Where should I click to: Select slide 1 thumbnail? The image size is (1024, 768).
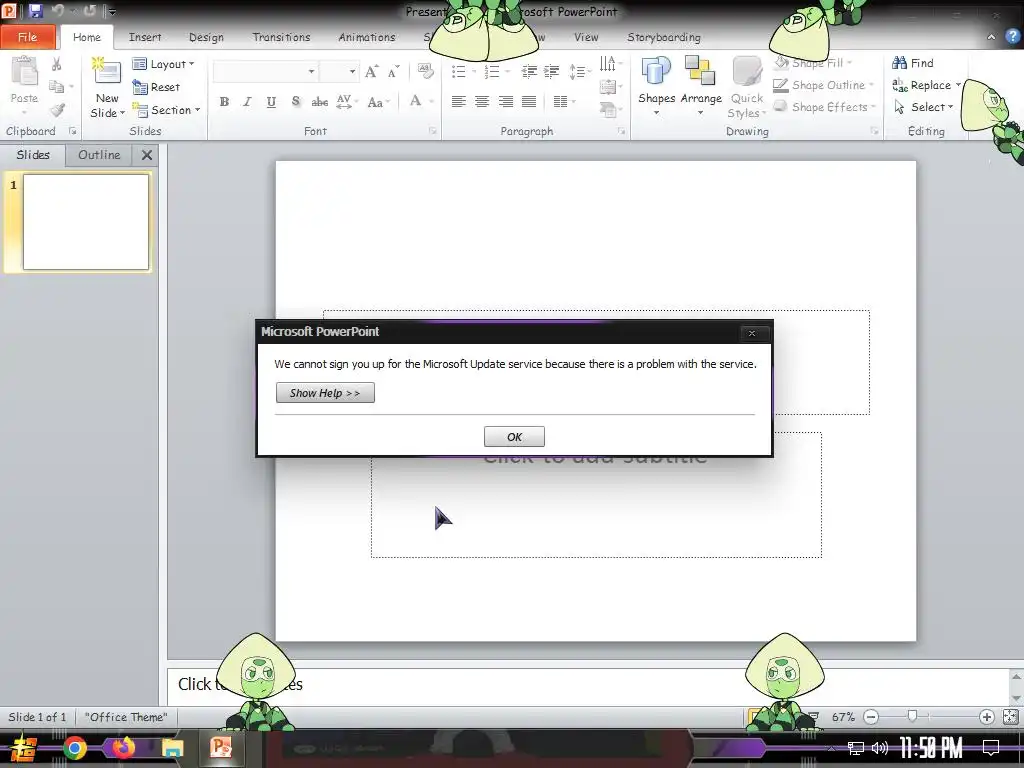click(86, 221)
